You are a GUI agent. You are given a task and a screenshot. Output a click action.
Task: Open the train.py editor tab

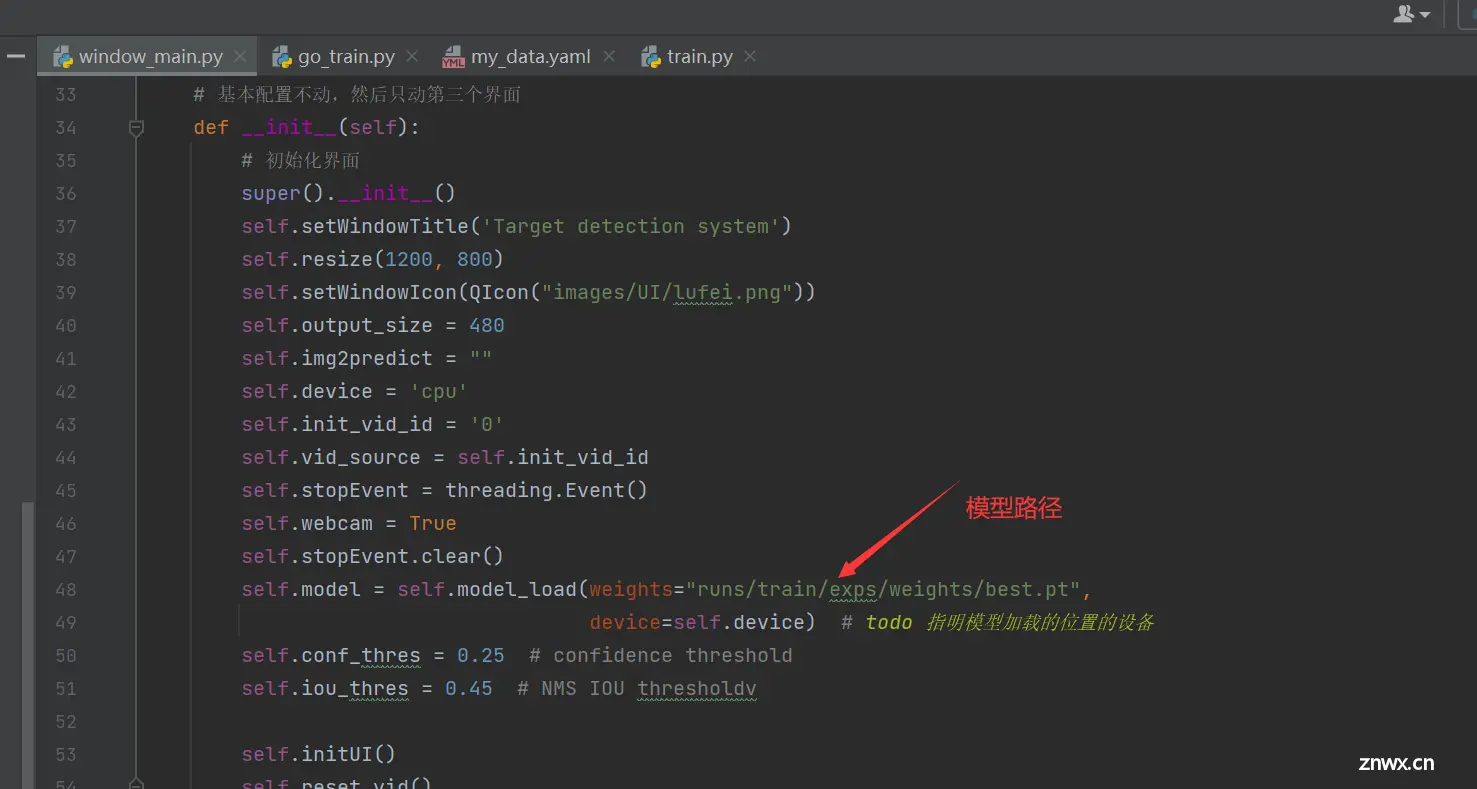(699, 57)
